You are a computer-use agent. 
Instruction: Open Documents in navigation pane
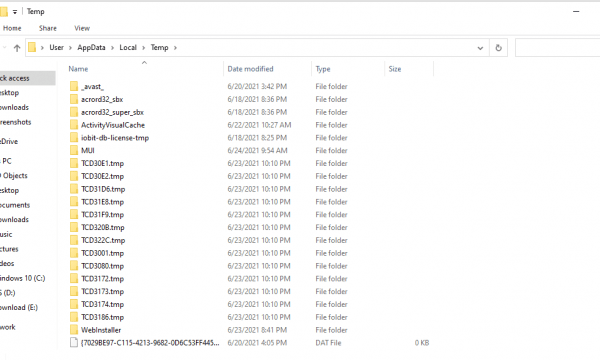pyautogui.click(x=15, y=205)
